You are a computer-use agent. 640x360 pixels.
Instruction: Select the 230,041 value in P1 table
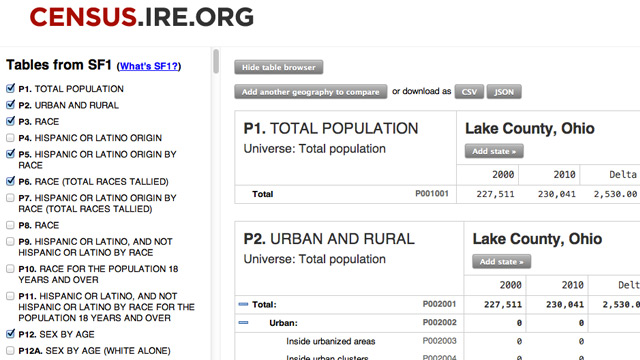coord(557,194)
